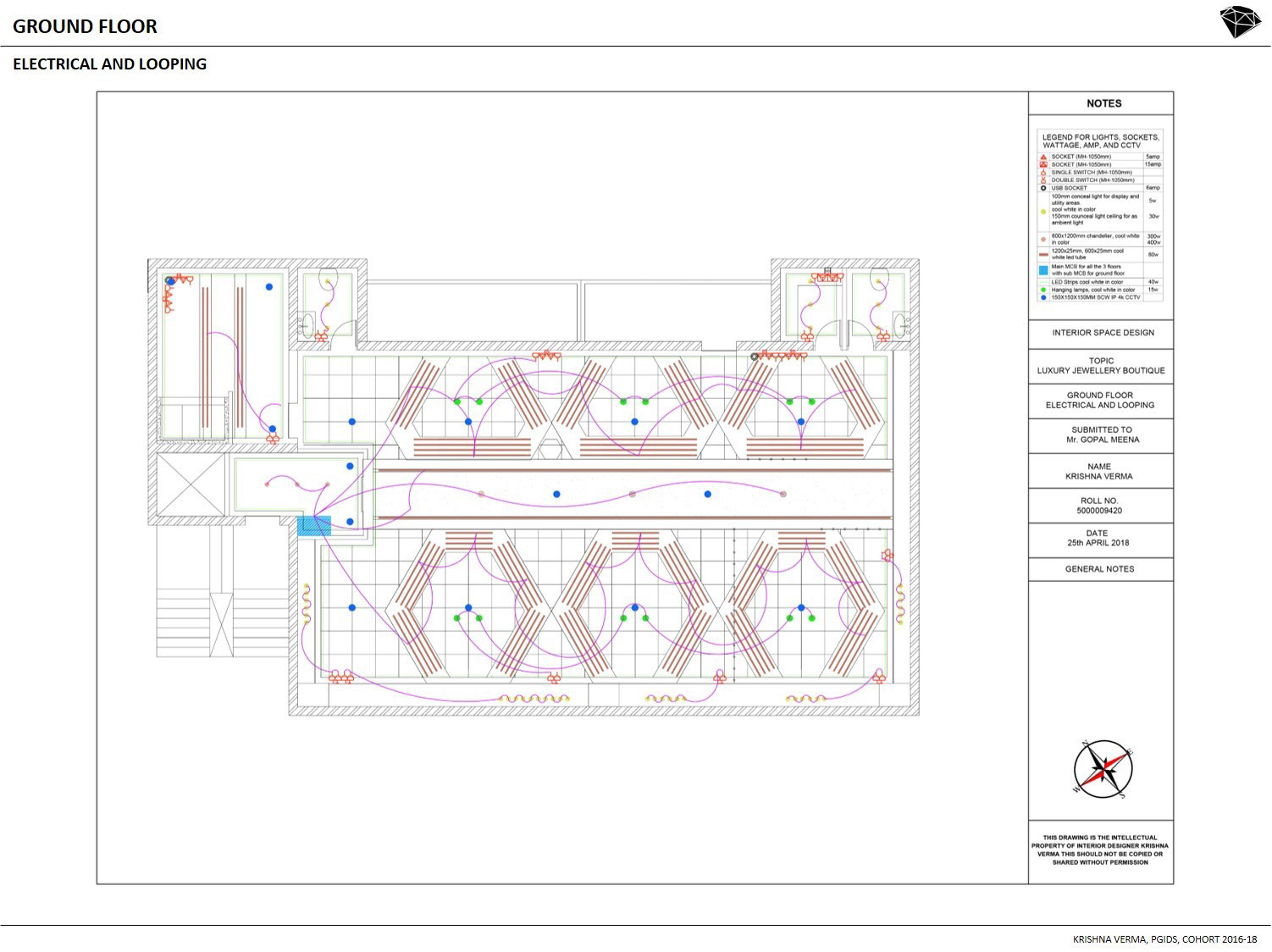Click the double switch symbol in legend

click(1043, 180)
